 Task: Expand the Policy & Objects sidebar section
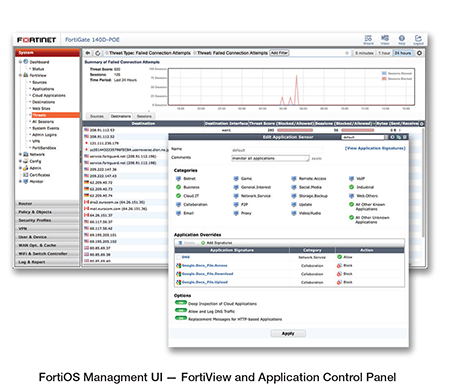click(x=47, y=212)
